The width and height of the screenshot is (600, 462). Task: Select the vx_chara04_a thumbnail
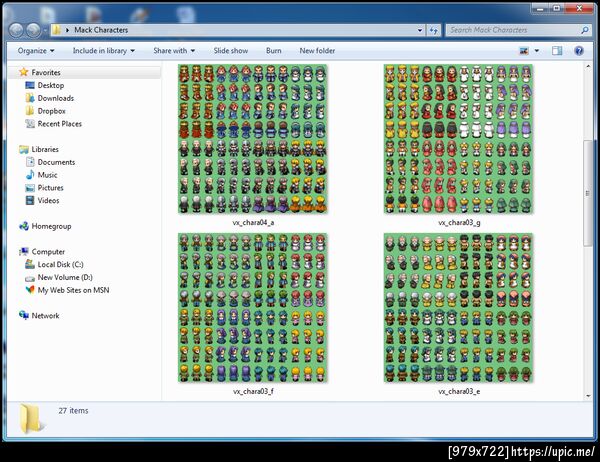(x=253, y=139)
